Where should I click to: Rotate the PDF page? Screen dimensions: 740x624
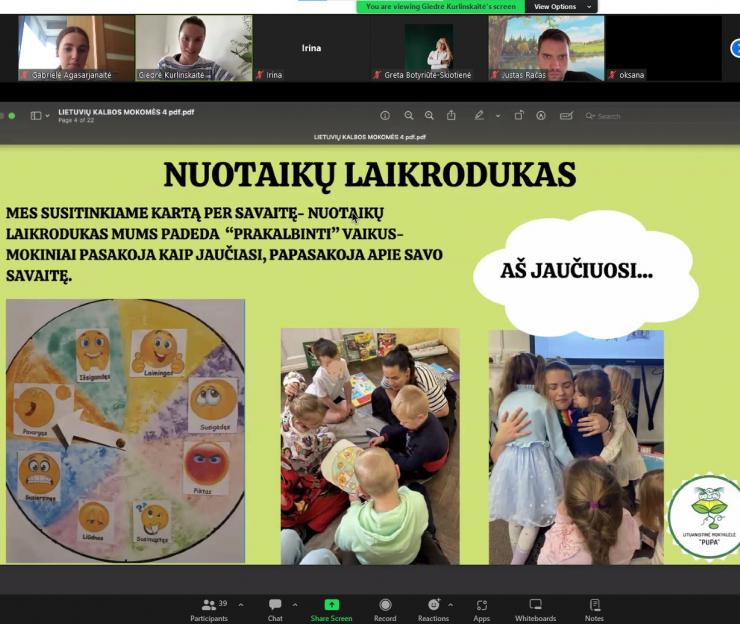pyautogui.click(x=519, y=116)
